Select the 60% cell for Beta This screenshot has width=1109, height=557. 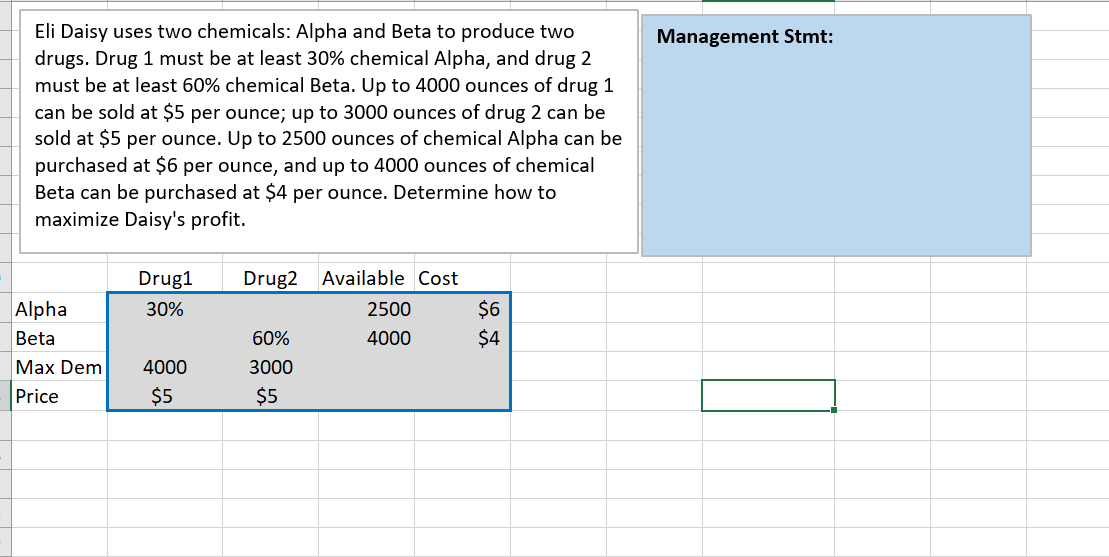270,338
